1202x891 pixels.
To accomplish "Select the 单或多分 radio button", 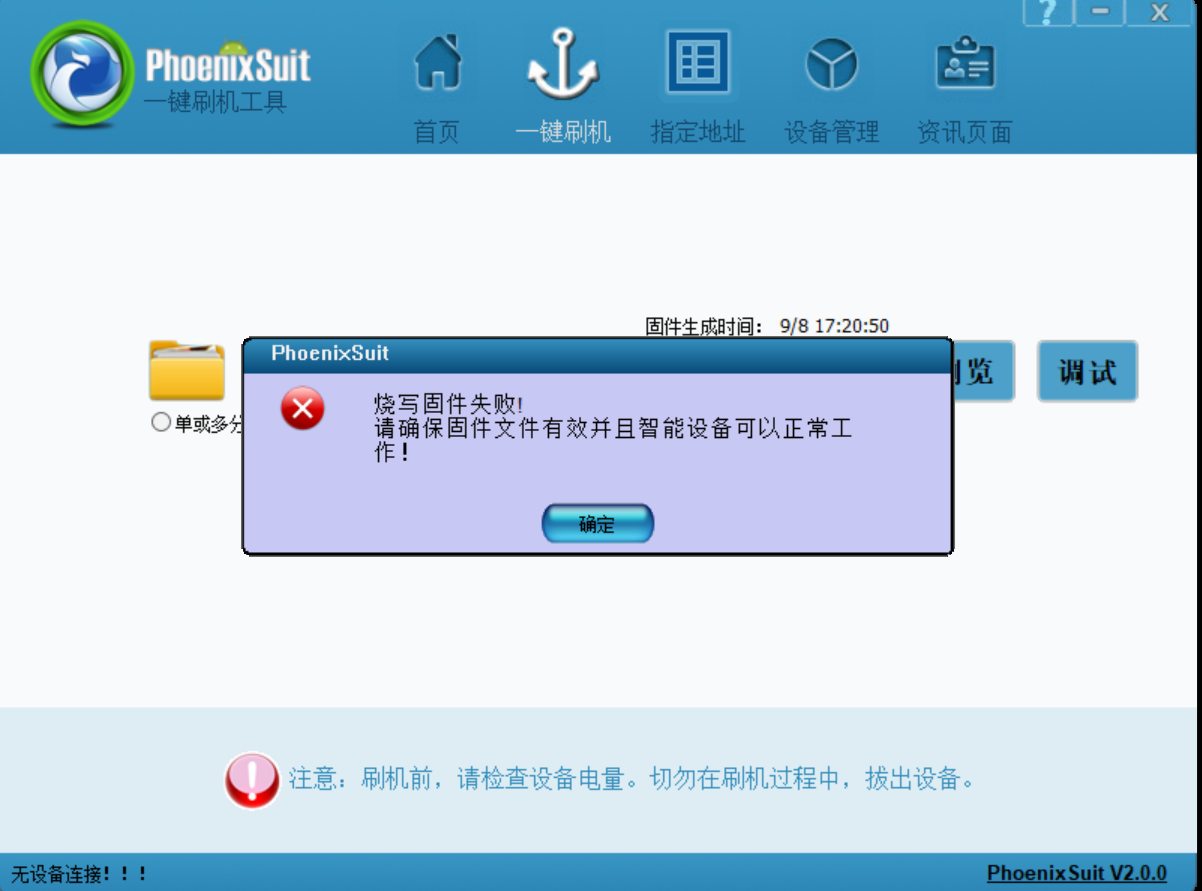I will coord(161,423).
